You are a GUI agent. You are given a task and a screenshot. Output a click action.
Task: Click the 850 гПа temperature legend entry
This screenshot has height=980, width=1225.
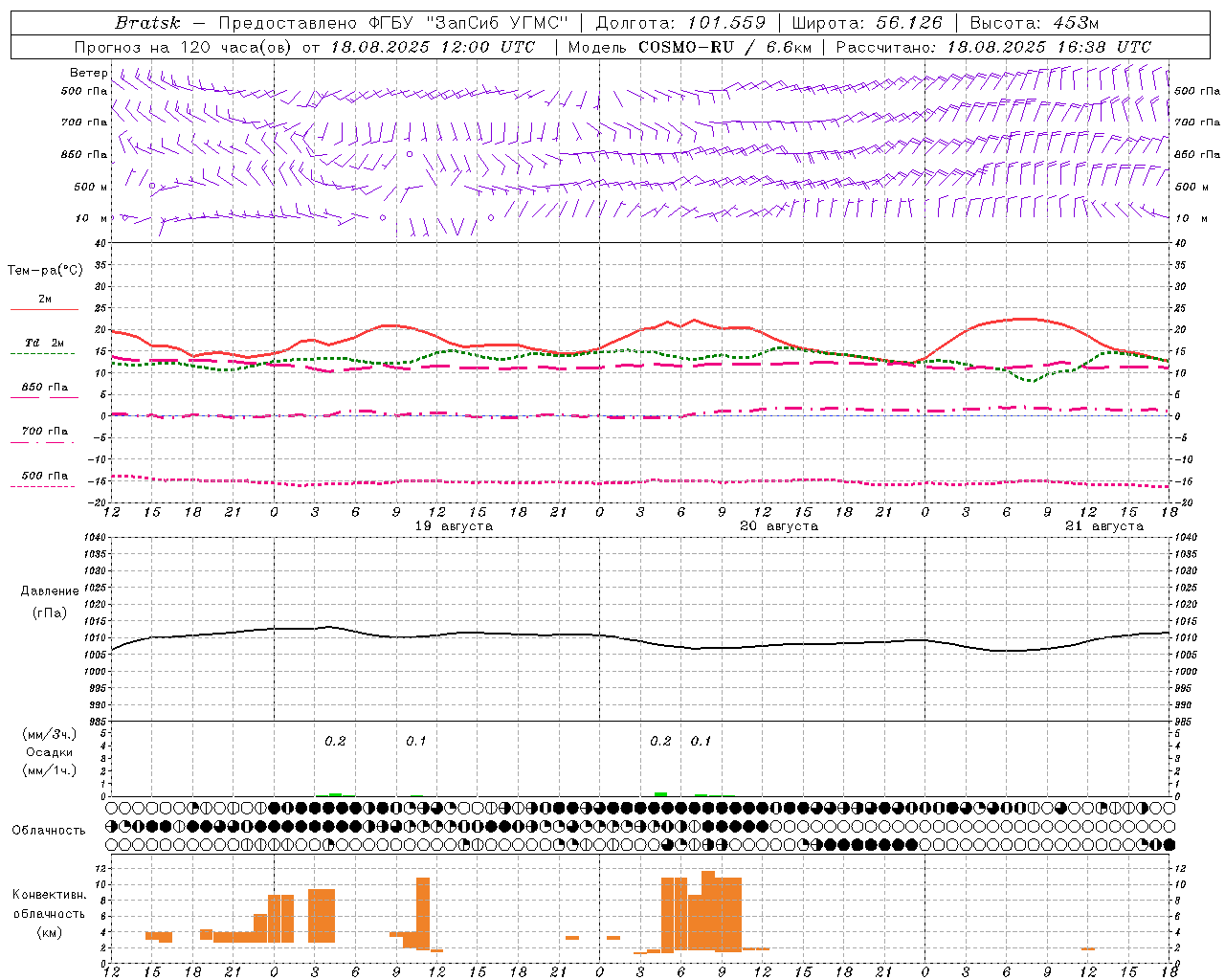[44, 388]
